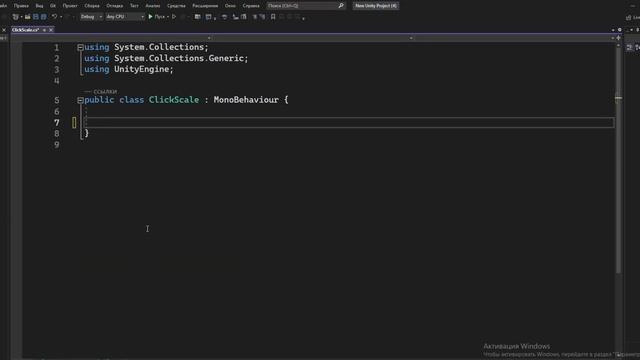Screen dimensions: 640x360
Task: Click the magnifier icon in search box
Action: [341, 6]
